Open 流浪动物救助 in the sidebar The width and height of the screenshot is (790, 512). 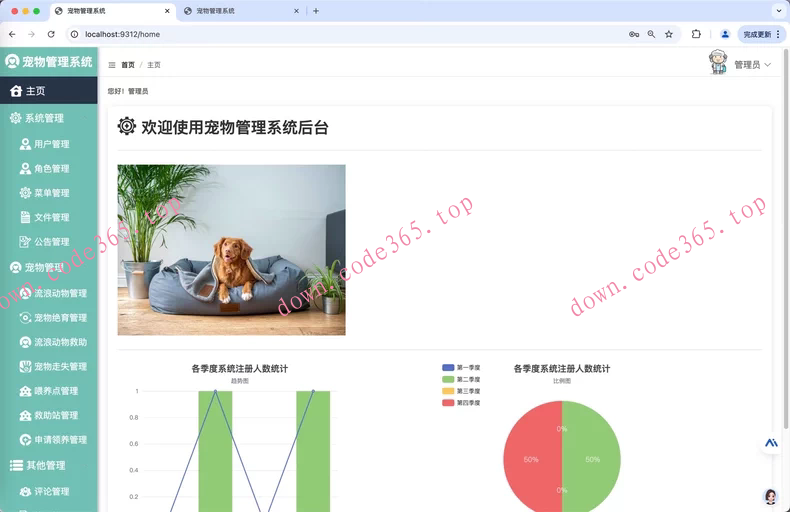[x=48, y=342]
